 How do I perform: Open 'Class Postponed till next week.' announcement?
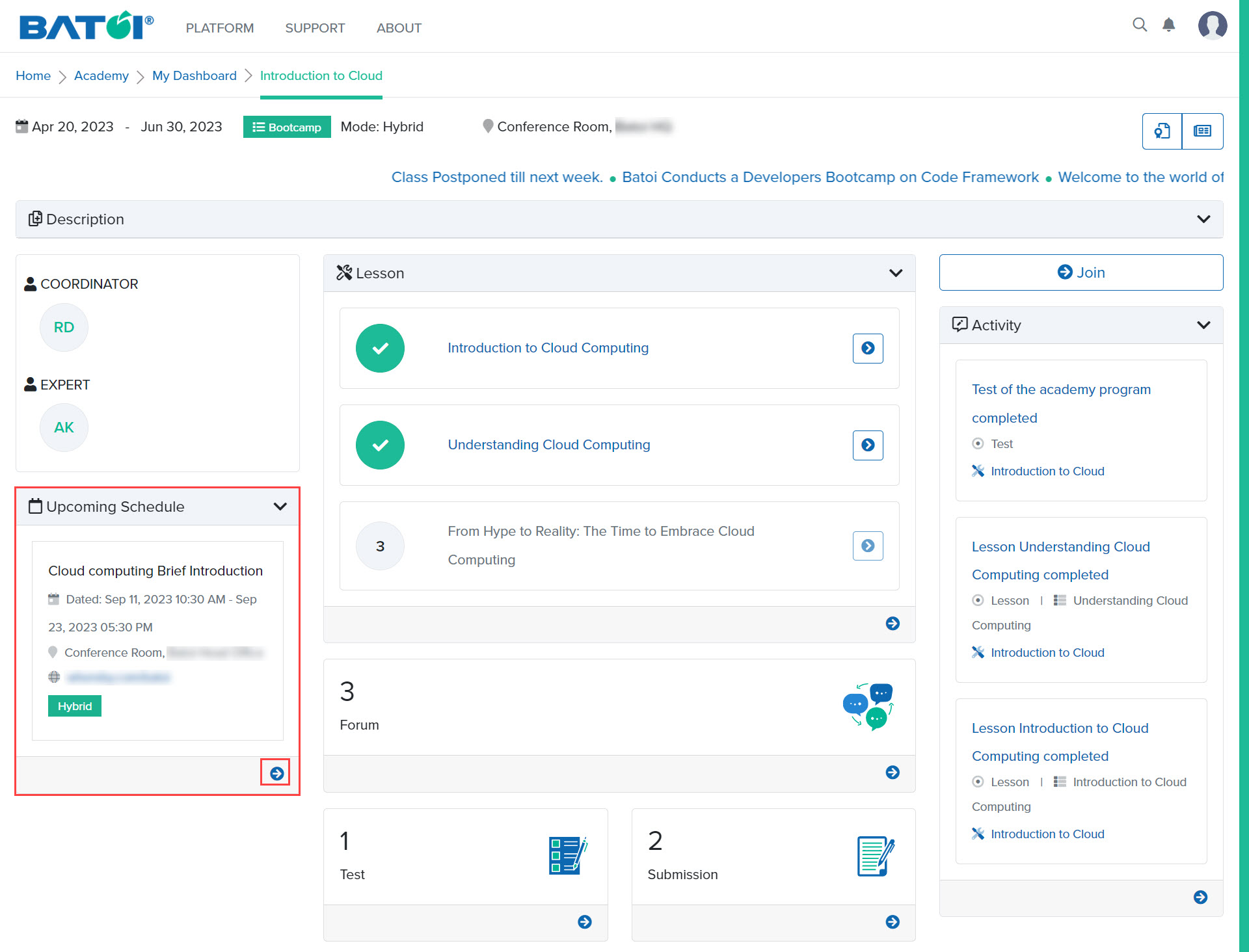pyautogui.click(x=497, y=178)
